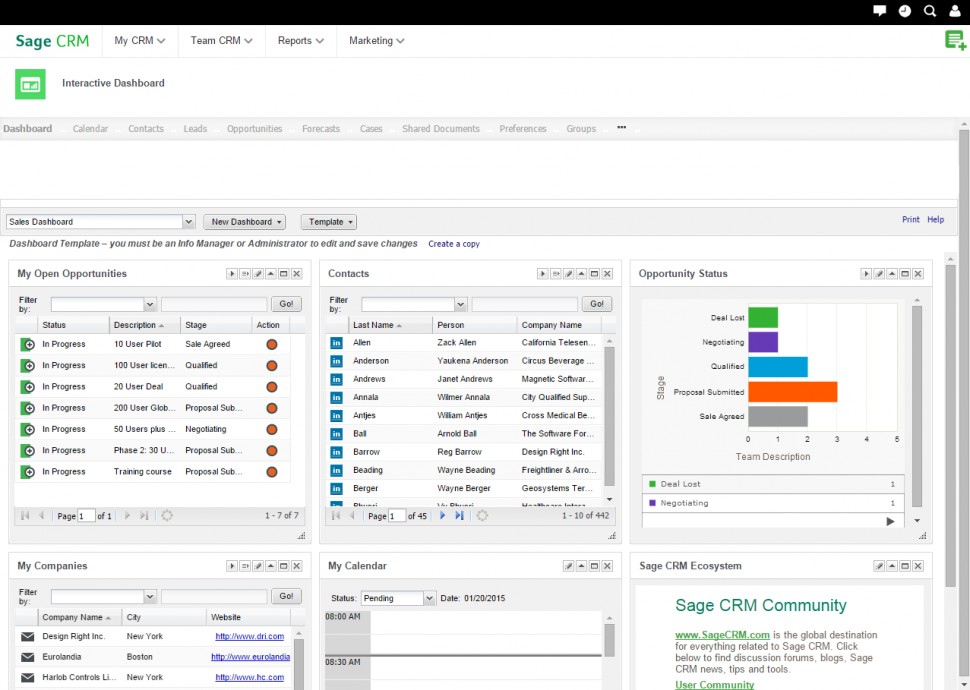Open the New Dashboard dropdown
The width and height of the screenshot is (970, 690).
tap(243, 221)
